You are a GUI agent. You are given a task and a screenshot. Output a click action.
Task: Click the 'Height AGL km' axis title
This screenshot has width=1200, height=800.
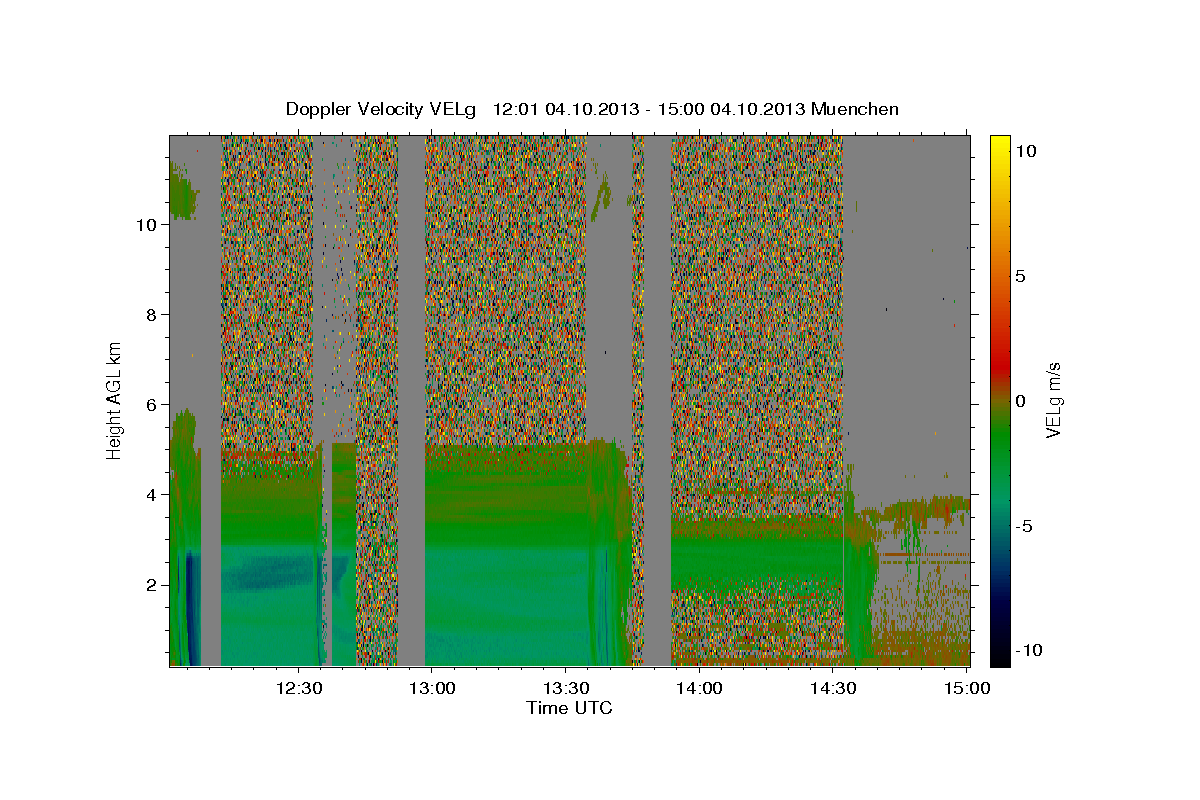click(x=115, y=400)
